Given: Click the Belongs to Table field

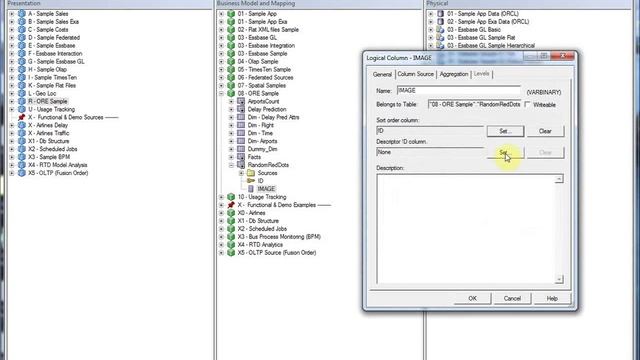Looking at the screenshot, I should [x=475, y=104].
